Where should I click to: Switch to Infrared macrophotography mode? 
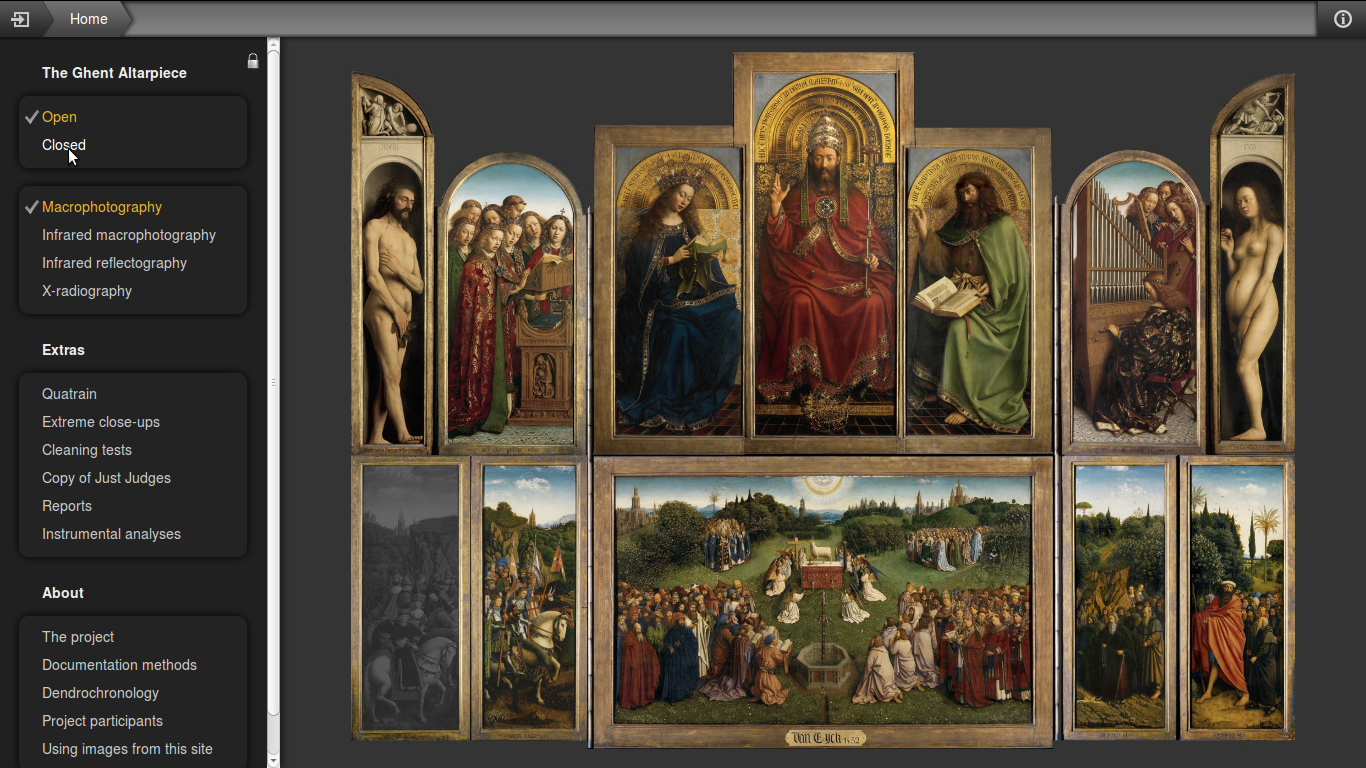click(x=129, y=235)
